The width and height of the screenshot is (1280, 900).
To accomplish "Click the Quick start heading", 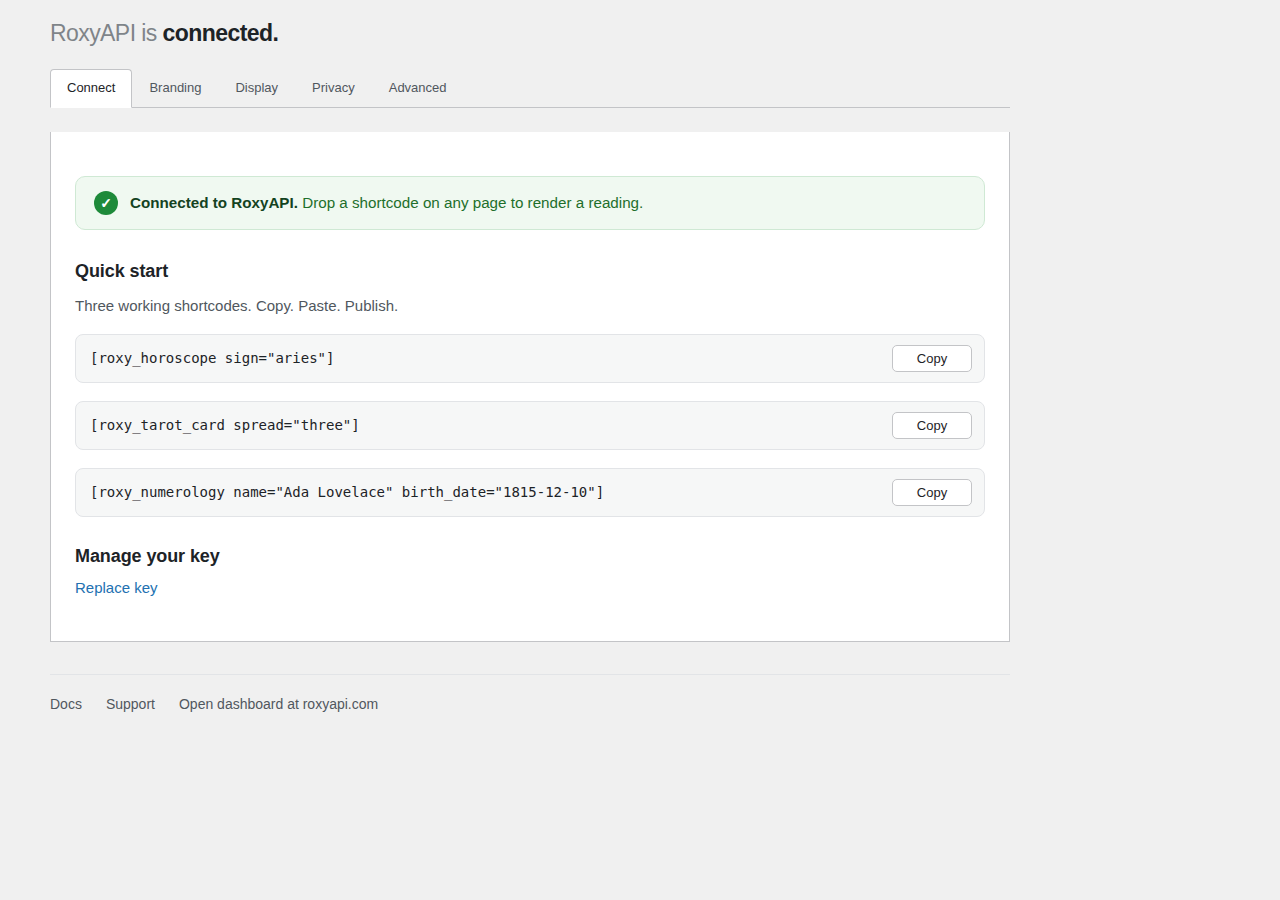I will [x=121, y=271].
